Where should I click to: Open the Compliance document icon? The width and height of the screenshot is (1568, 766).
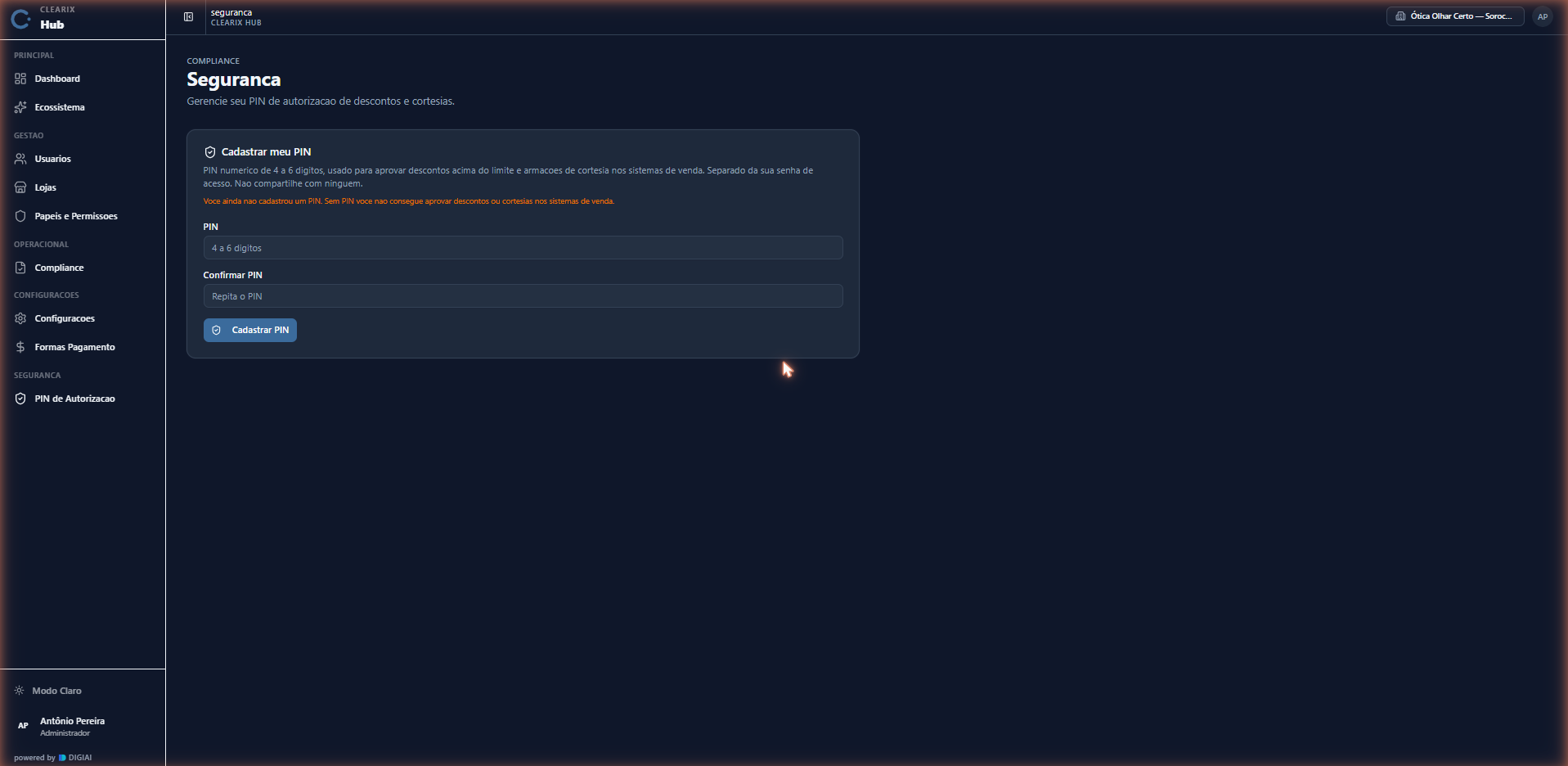20,268
